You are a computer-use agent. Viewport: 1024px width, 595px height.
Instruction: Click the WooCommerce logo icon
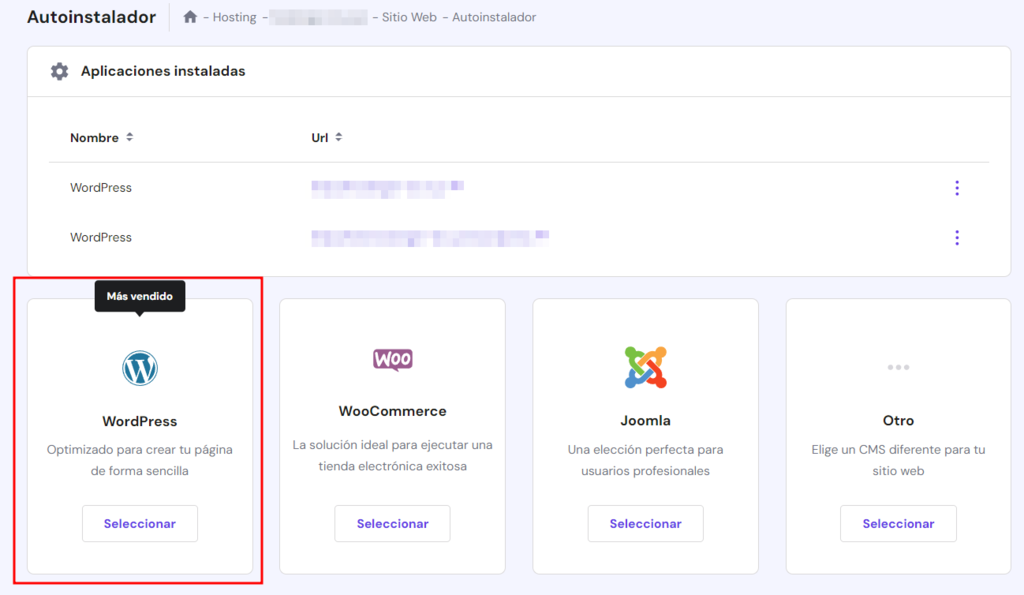click(392, 357)
